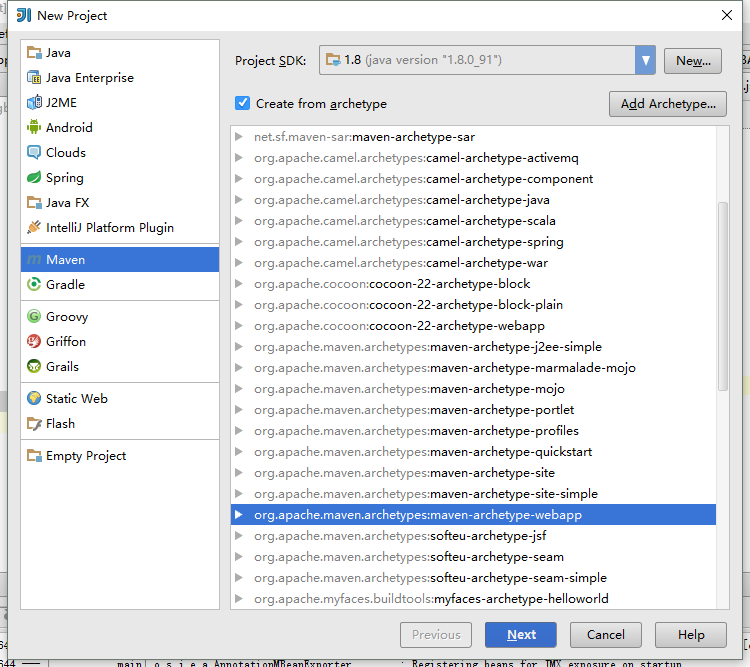Click the Gradle project icon
Image resolution: width=750 pixels, height=667 pixels.
click(x=34, y=285)
